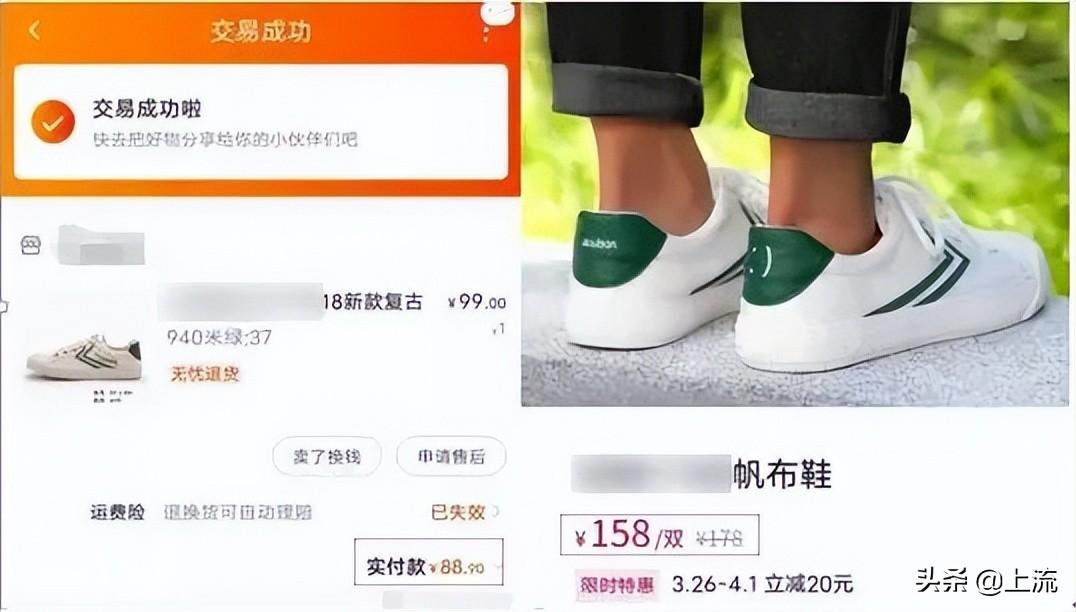Select the 交易成功啦 status card

point(261,122)
